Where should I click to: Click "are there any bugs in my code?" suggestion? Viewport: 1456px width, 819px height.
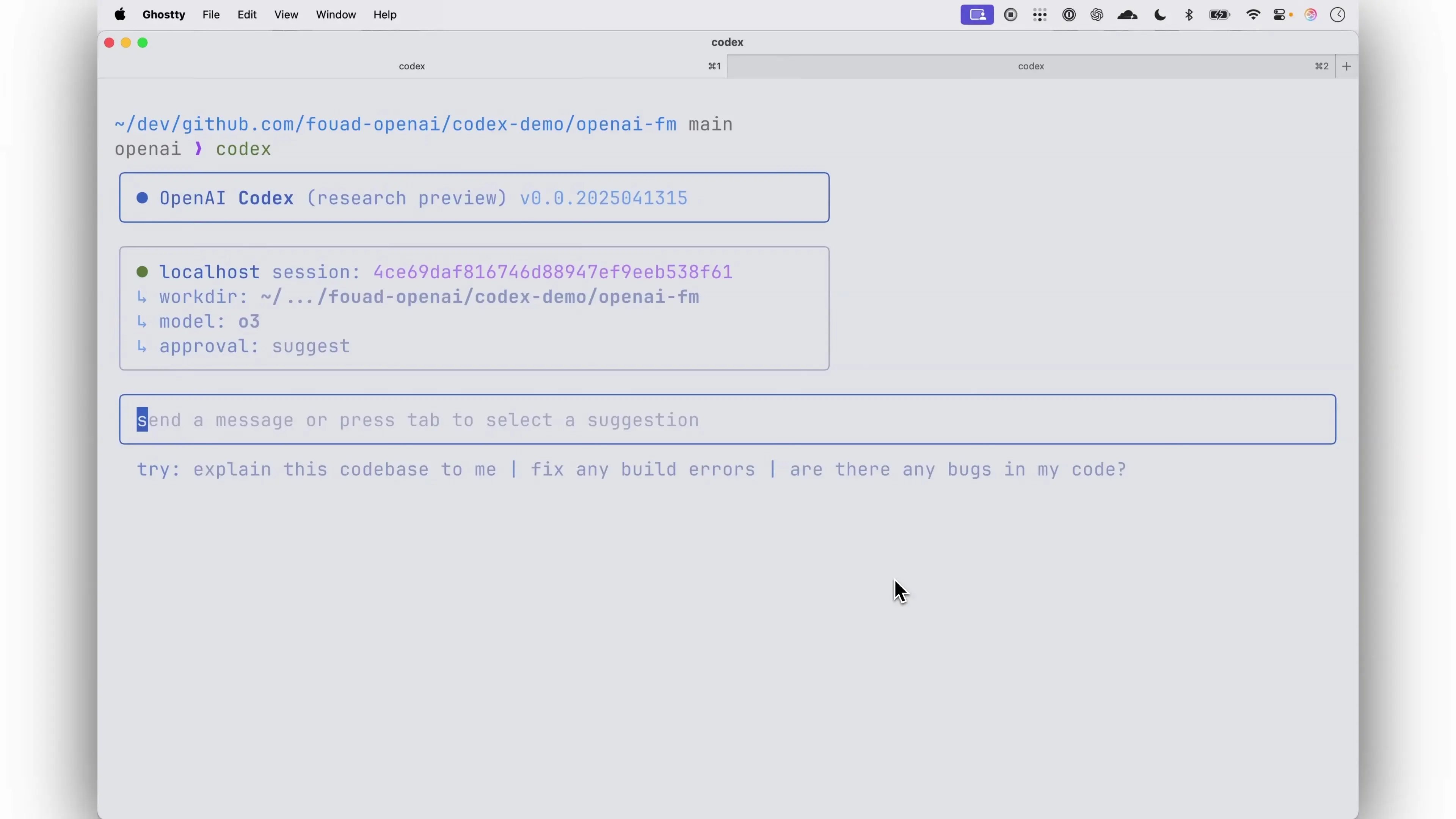pyautogui.click(x=958, y=470)
